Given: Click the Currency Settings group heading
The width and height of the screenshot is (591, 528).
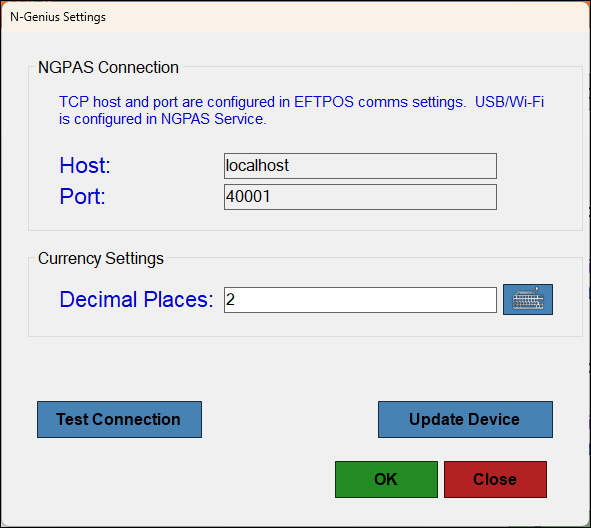Looking at the screenshot, I should [101, 259].
